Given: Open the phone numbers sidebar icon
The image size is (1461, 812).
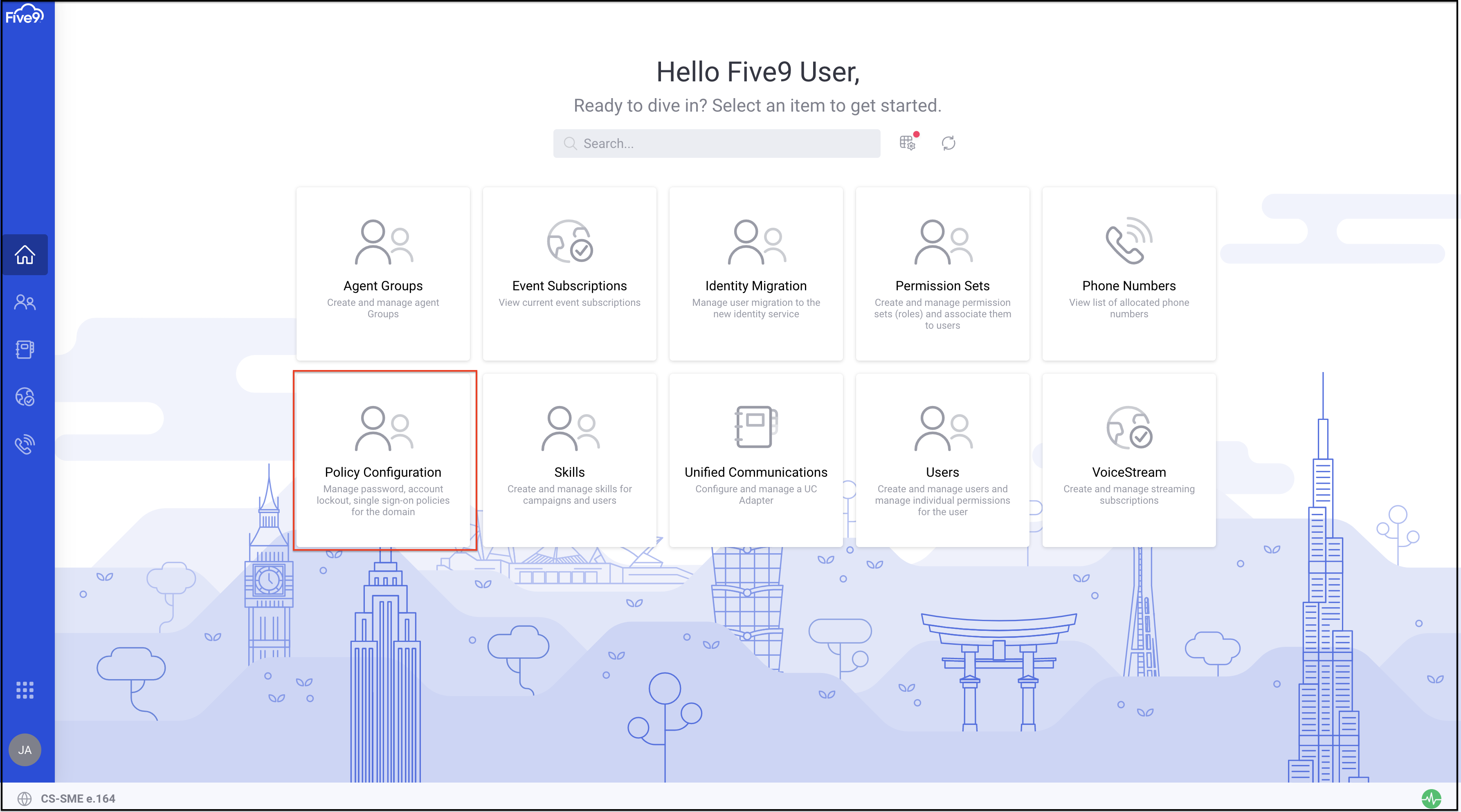Looking at the screenshot, I should click(x=25, y=444).
